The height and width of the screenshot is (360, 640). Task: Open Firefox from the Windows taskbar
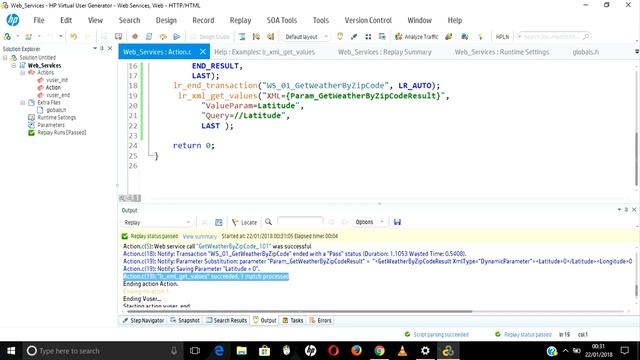(356, 351)
